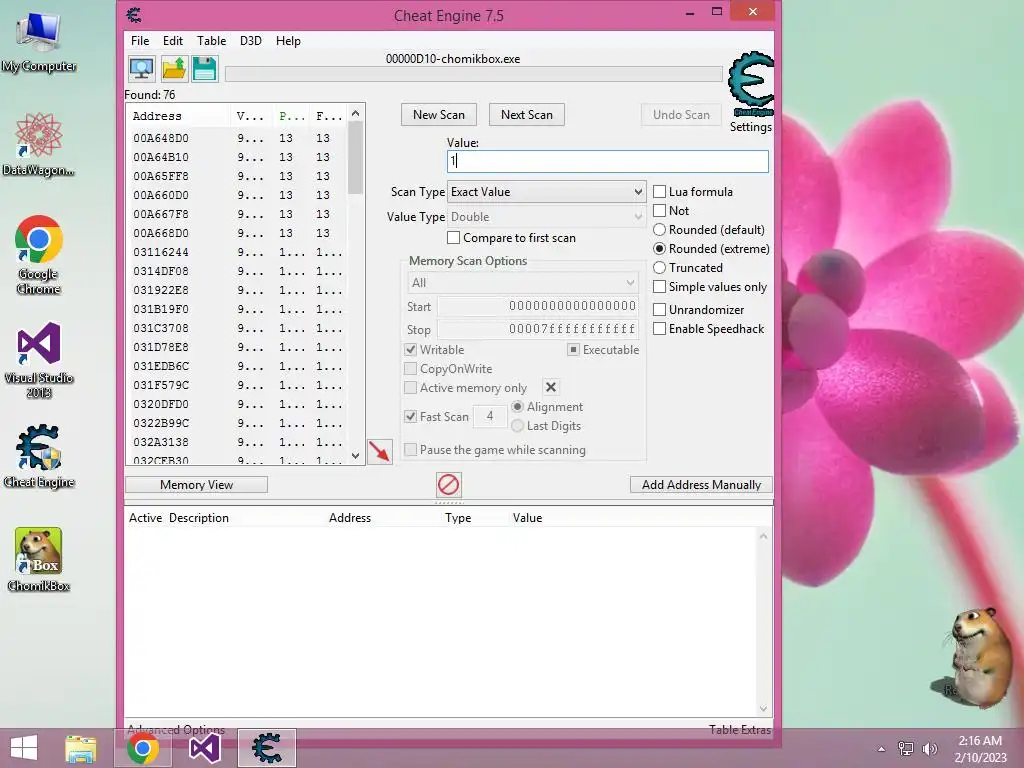
Task: Save table with the floppy disk icon
Action: click(204, 69)
